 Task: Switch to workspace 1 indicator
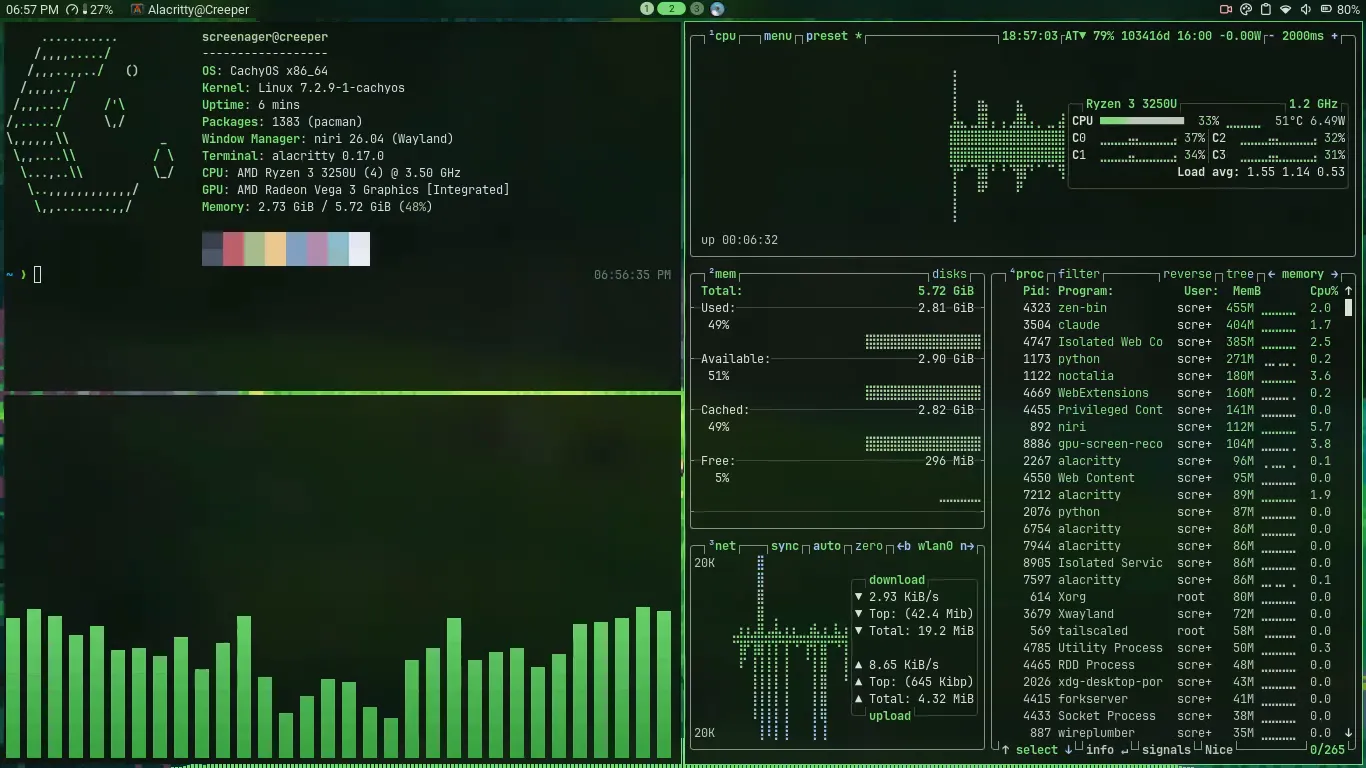[x=647, y=9]
